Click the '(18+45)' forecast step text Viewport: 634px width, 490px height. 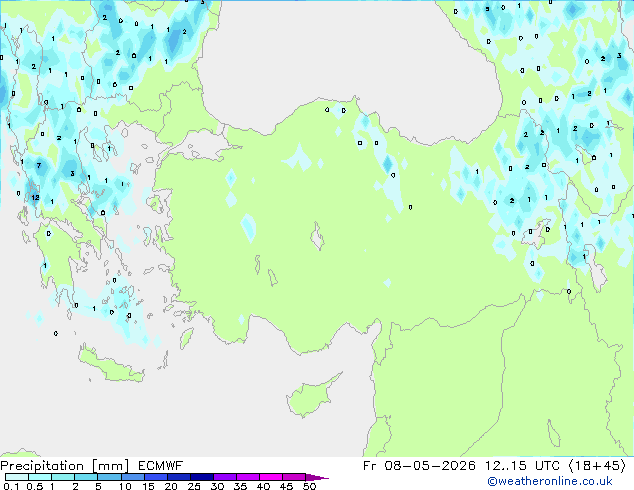pyautogui.click(x=597, y=466)
